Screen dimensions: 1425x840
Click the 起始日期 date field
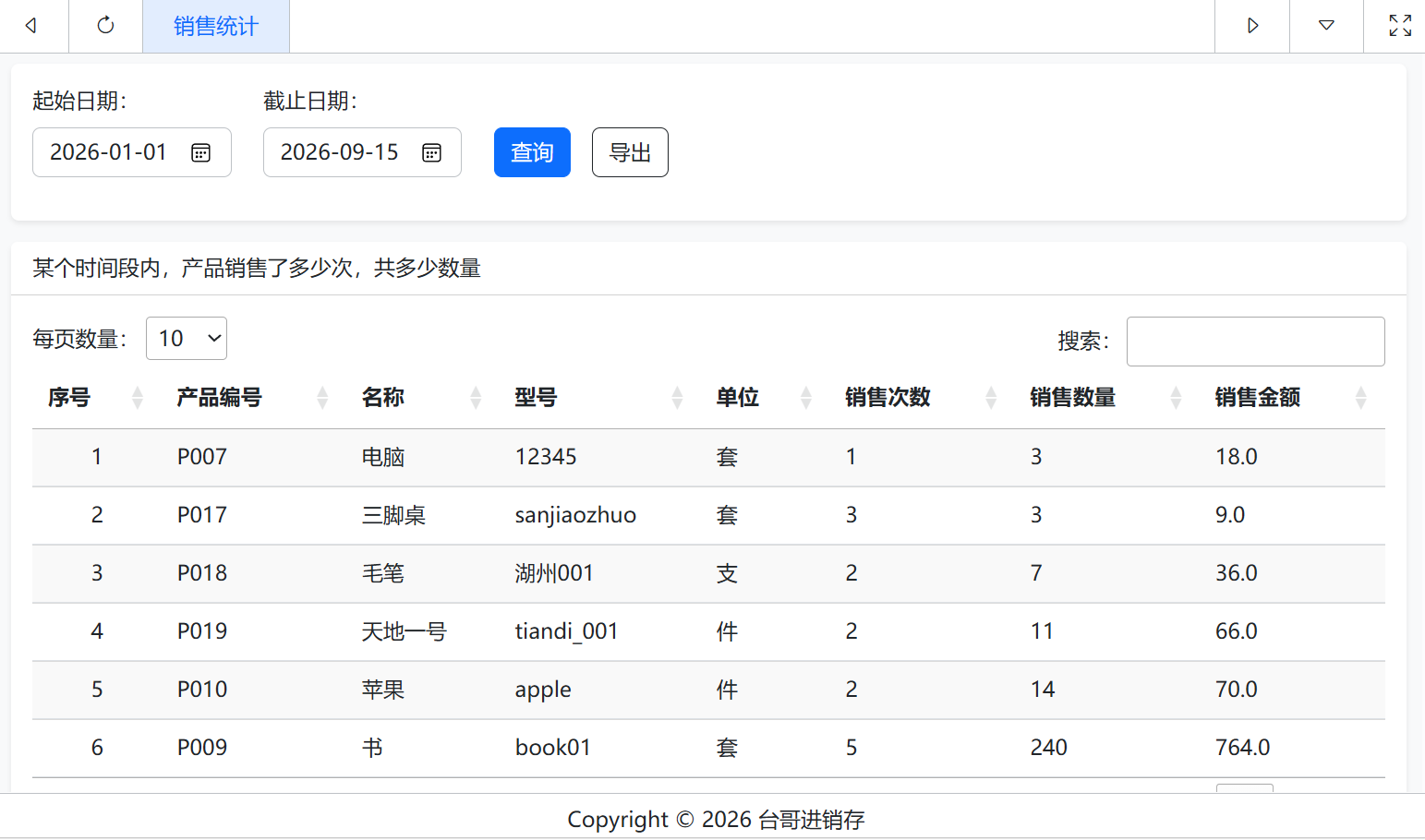click(x=132, y=152)
